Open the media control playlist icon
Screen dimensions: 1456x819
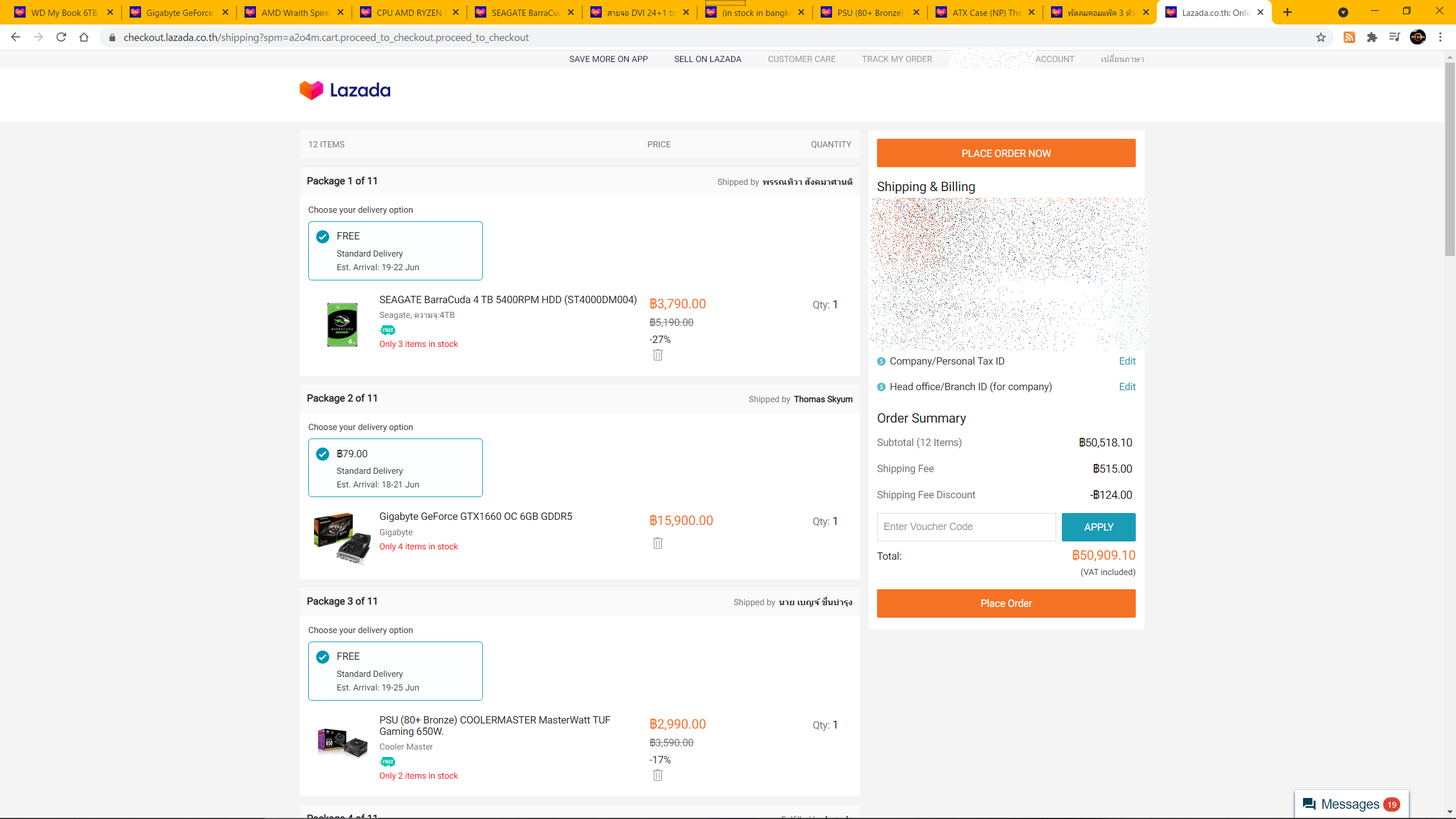(1395, 37)
